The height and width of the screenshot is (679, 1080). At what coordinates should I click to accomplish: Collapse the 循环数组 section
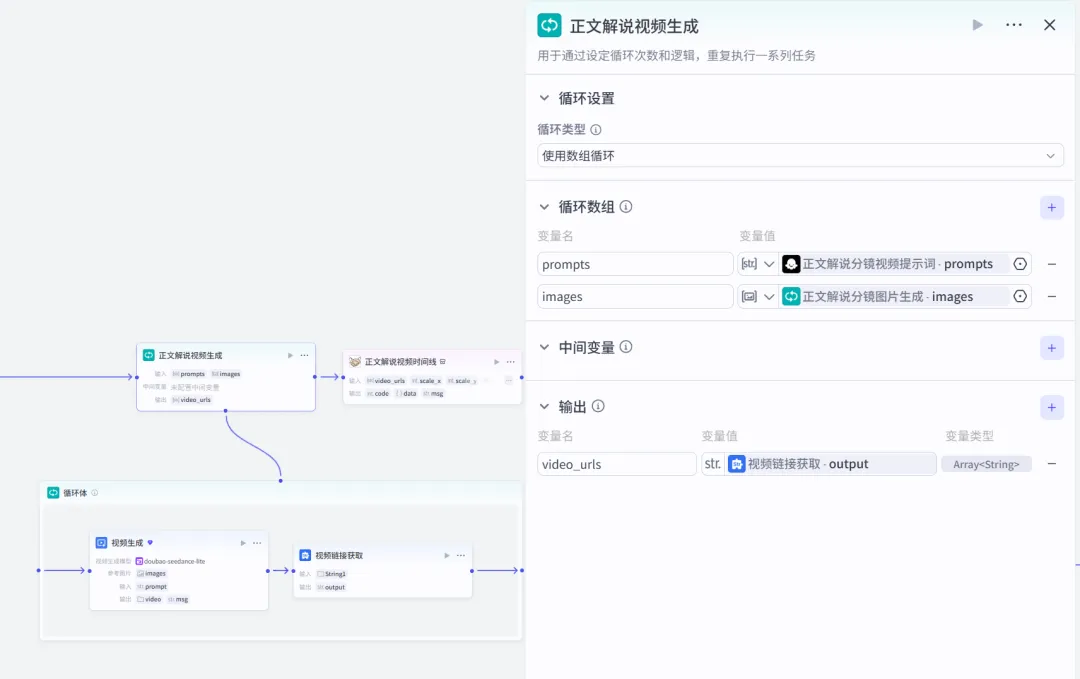coord(544,207)
